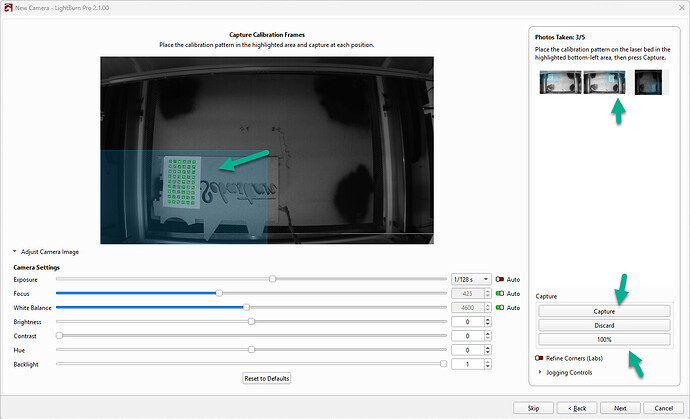Click the Capture button
This screenshot has height=419, width=690.
(x=604, y=311)
